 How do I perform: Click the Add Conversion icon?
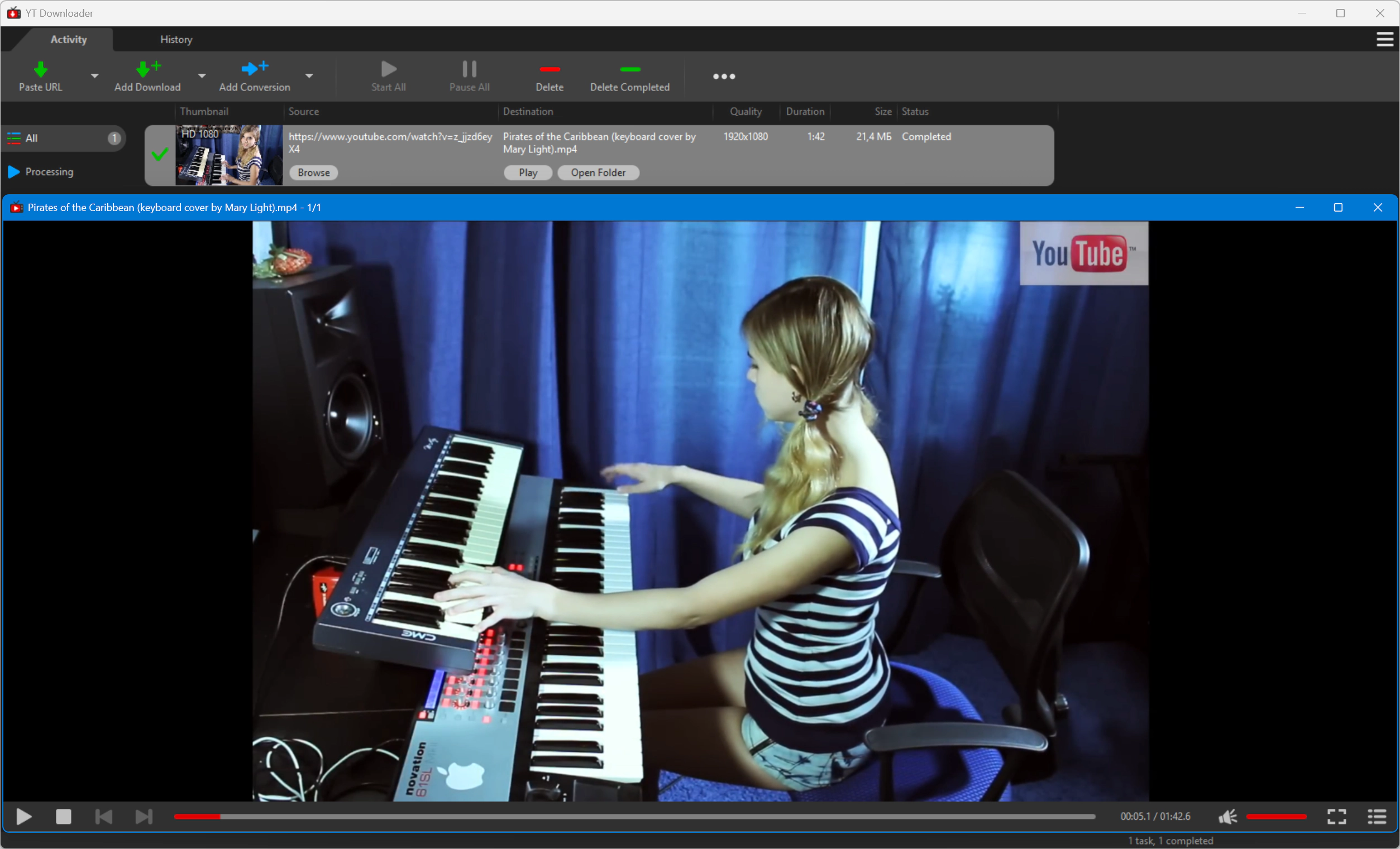pos(254,68)
